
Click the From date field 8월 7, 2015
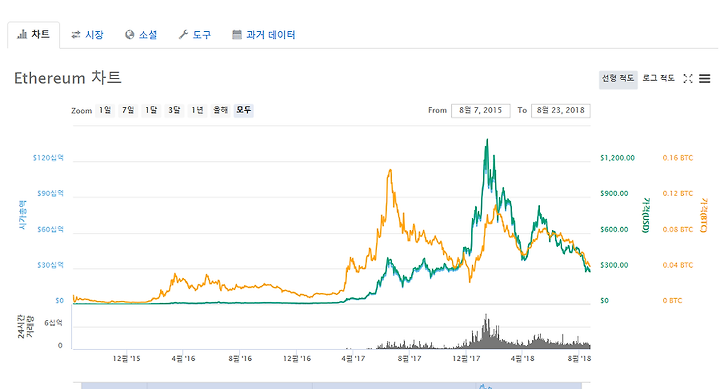pos(481,111)
